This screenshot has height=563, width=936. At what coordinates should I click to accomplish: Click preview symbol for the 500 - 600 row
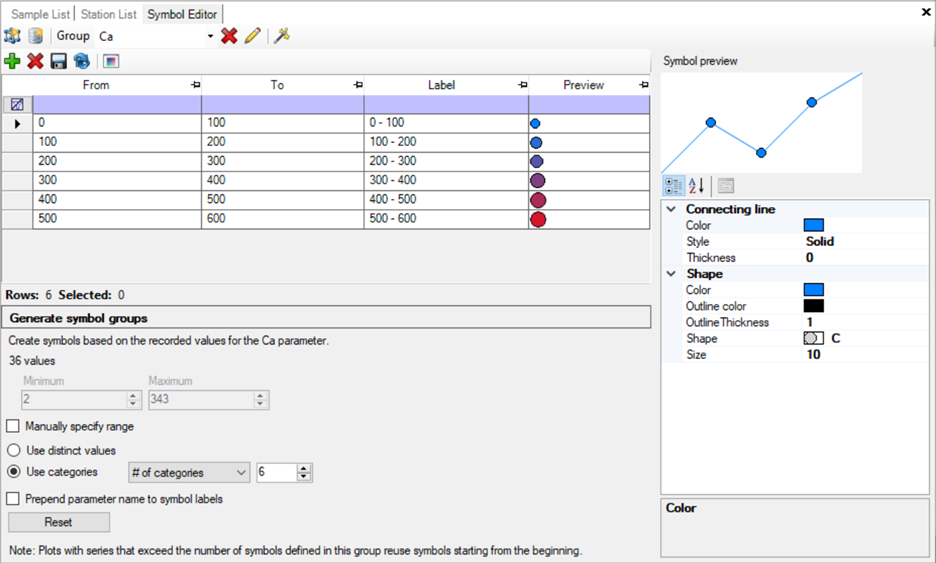click(538, 220)
